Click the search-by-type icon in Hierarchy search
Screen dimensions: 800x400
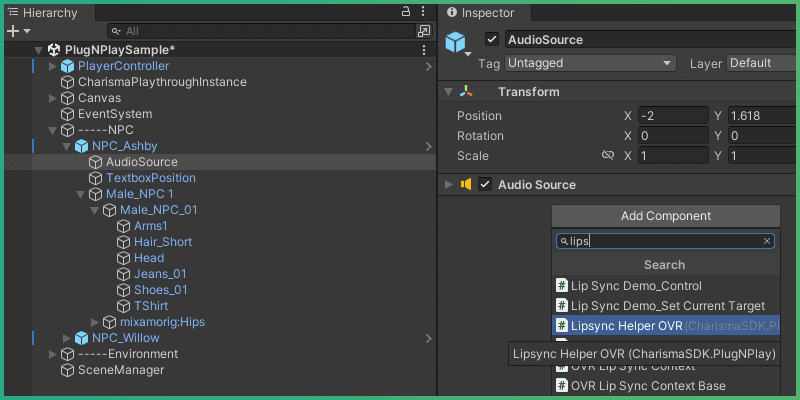click(x=423, y=31)
